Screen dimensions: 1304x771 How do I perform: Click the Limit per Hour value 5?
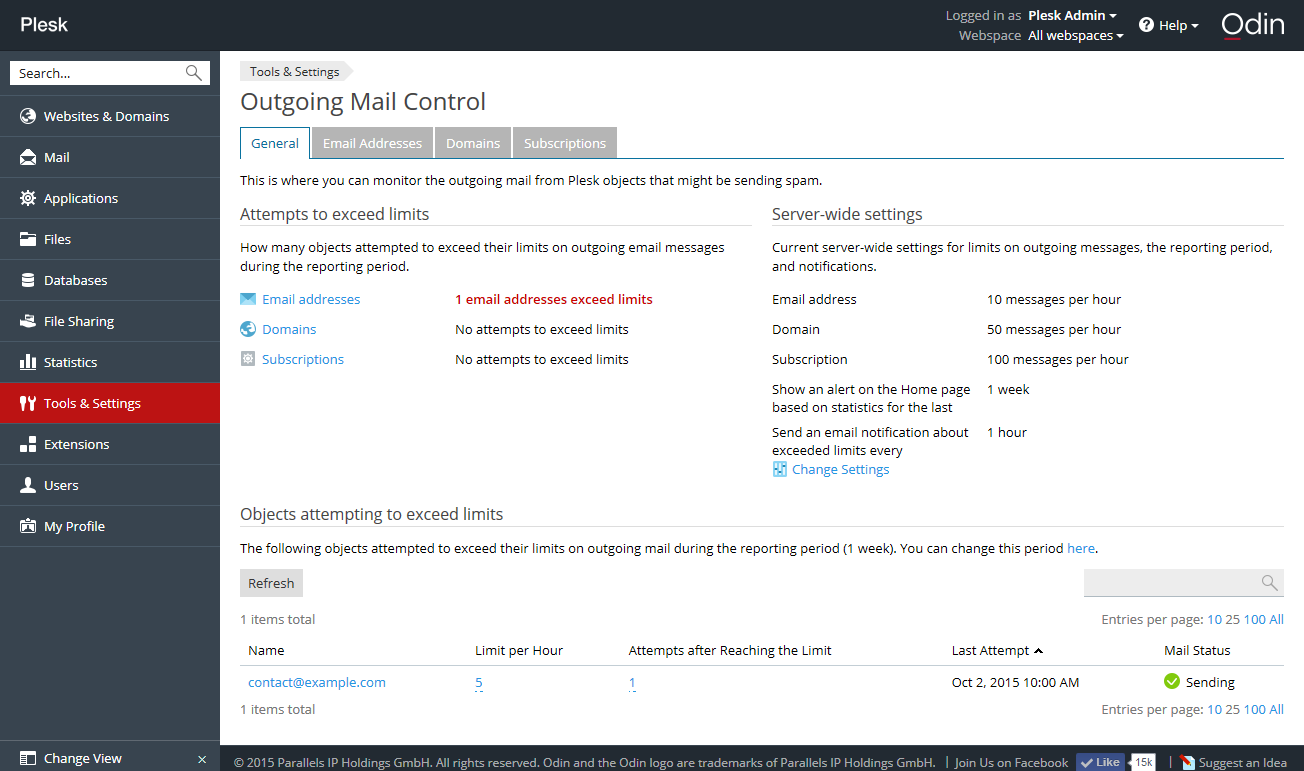click(x=479, y=683)
